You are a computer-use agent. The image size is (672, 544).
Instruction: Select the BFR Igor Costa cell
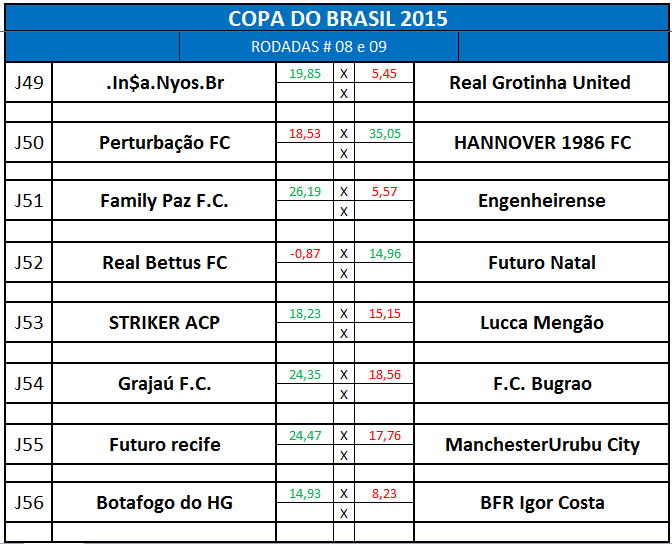tap(541, 503)
